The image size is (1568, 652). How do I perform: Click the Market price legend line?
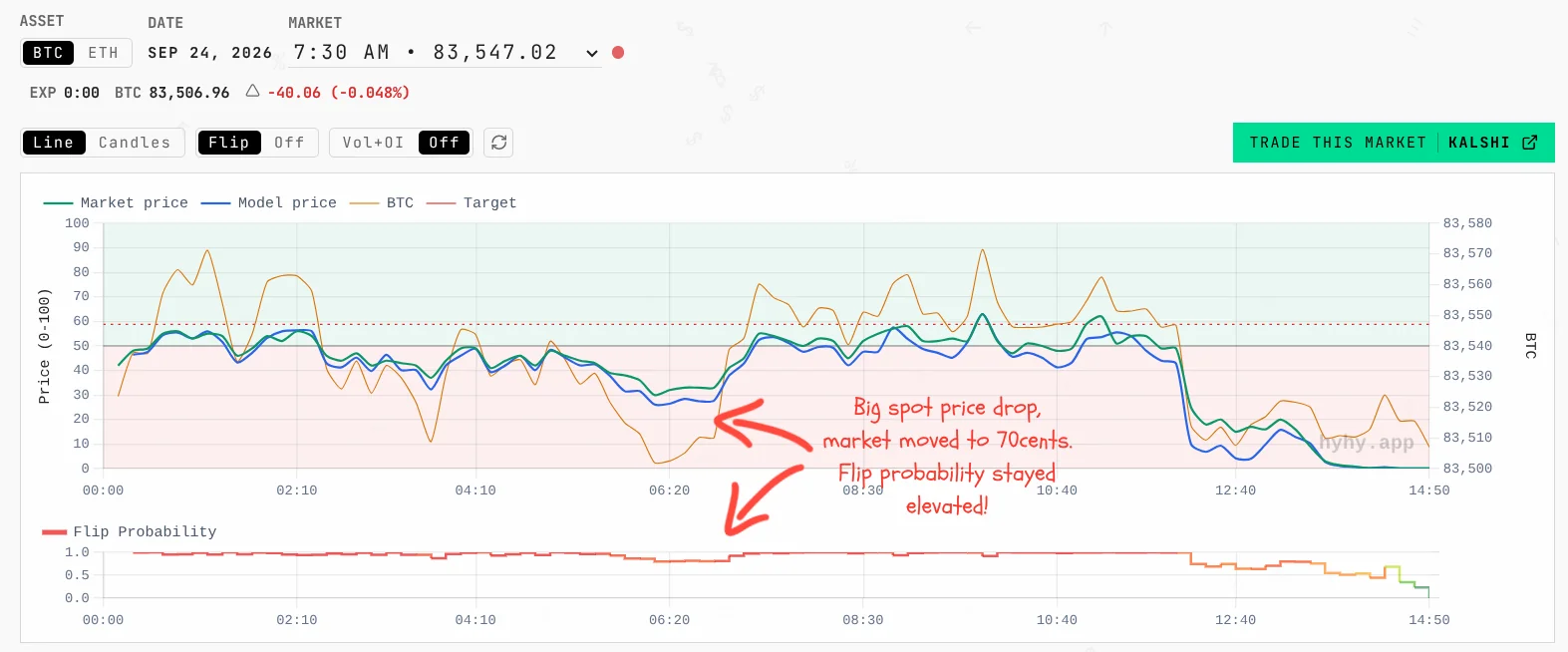(x=59, y=203)
